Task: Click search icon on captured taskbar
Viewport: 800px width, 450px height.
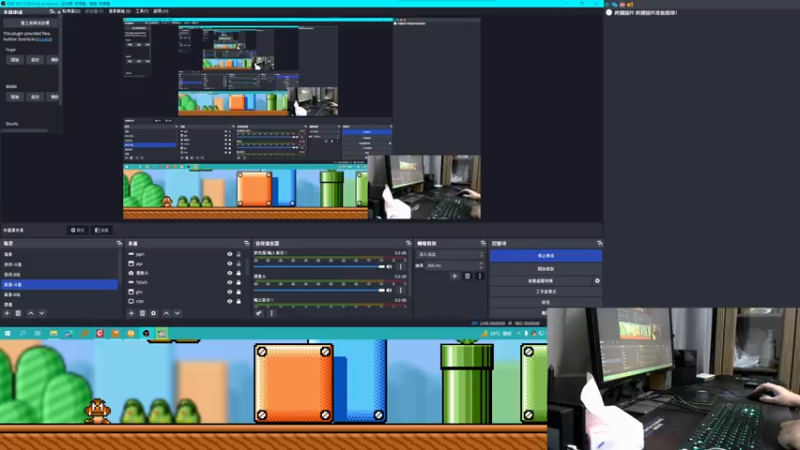Action: [23, 333]
